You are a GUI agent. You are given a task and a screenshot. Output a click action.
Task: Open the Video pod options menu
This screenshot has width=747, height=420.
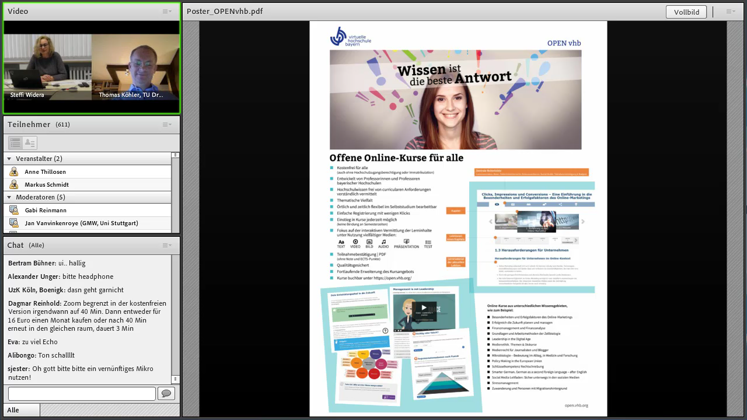pyautogui.click(x=168, y=12)
